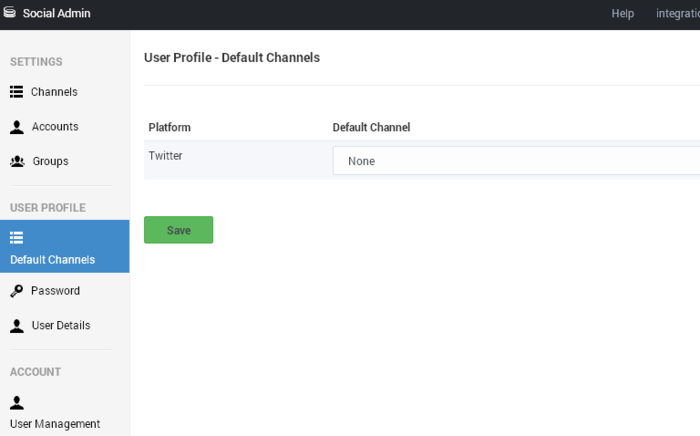Viewport: 700px width, 436px height.
Task: Open the Help link in top bar
Action: (622, 13)
